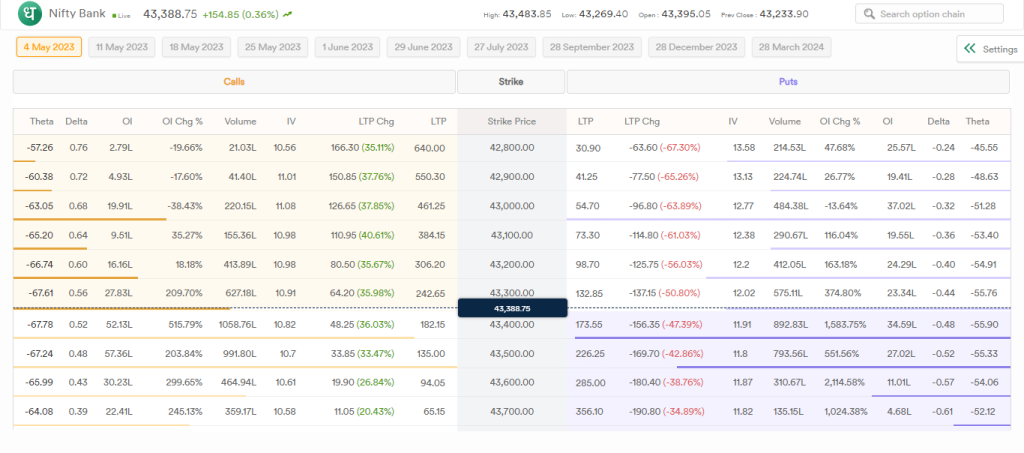Click put OI value 37.02L
1024x453 pixels.
point(899,206)
